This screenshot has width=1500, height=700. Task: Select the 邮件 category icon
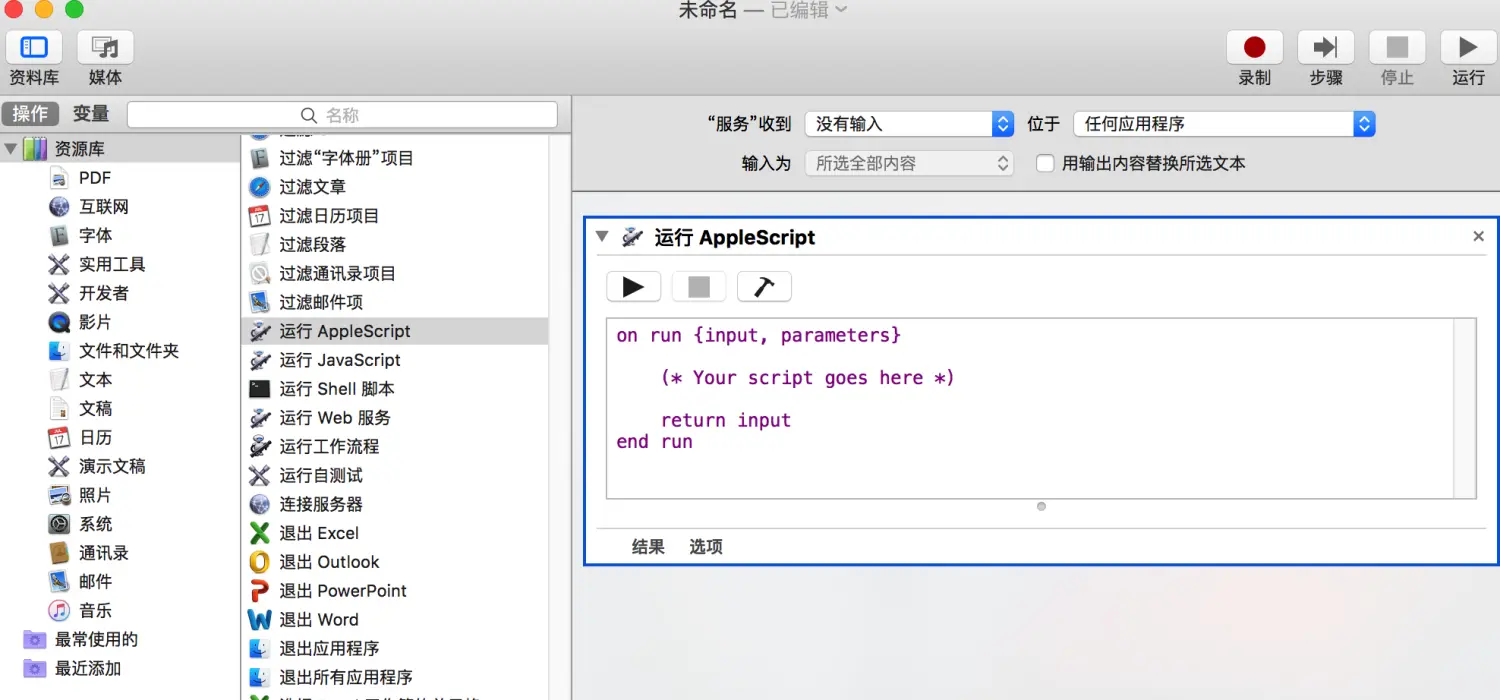click(x=59, y=582)
